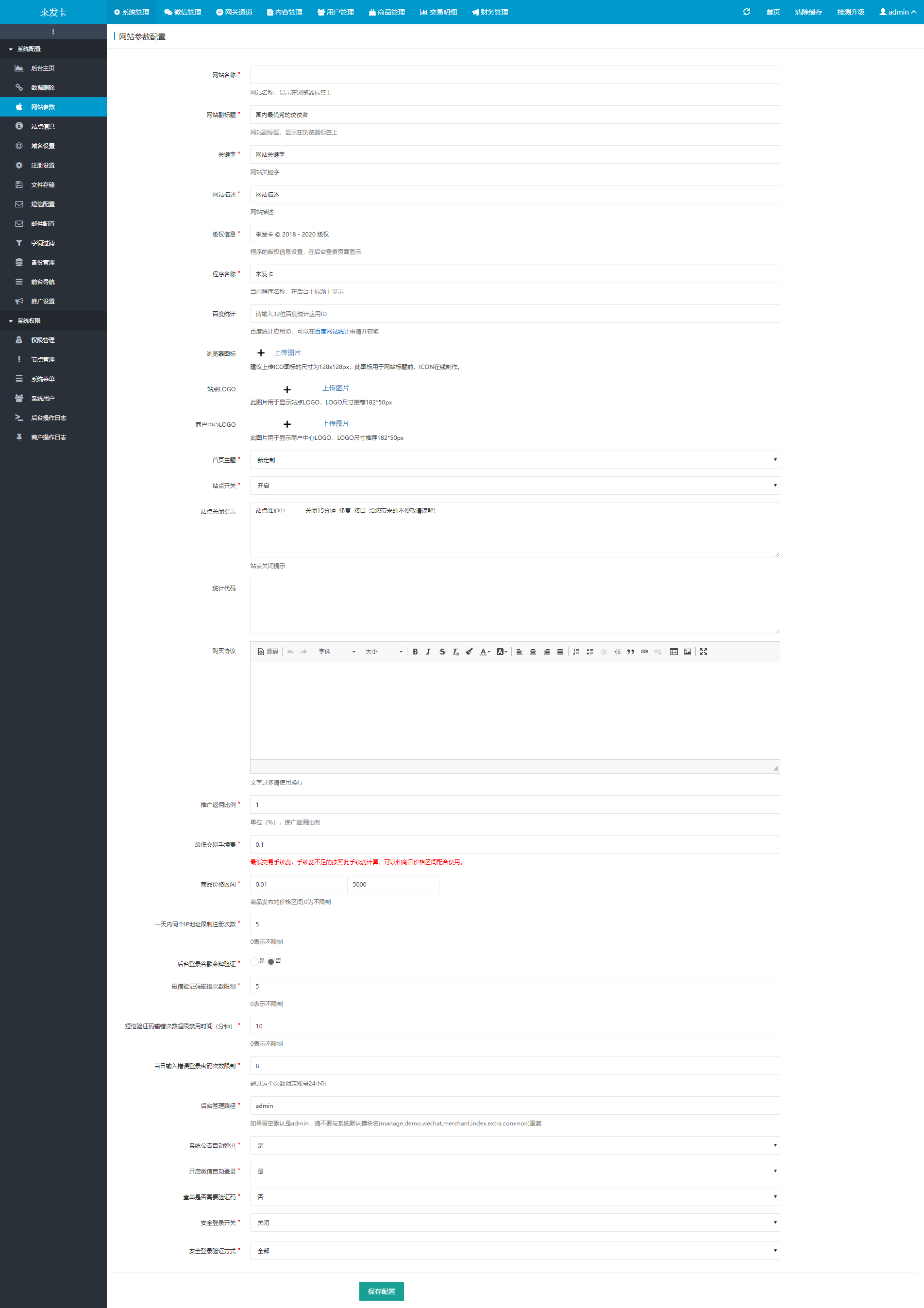Click the refresh icon in top bar
The height and width of the screenshot is (1308, 924).
[x=746, y=12]
